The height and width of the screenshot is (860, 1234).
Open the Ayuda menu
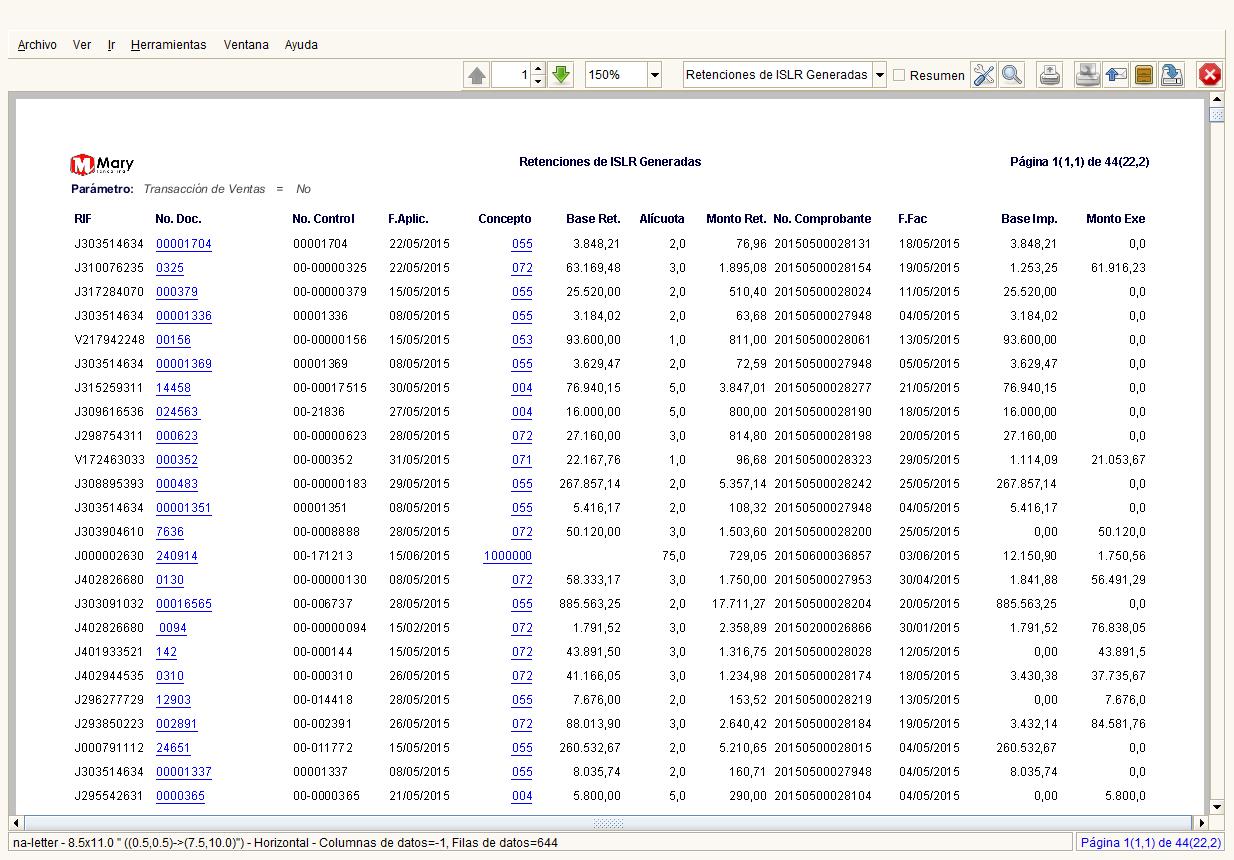click(x=301, y=45)
